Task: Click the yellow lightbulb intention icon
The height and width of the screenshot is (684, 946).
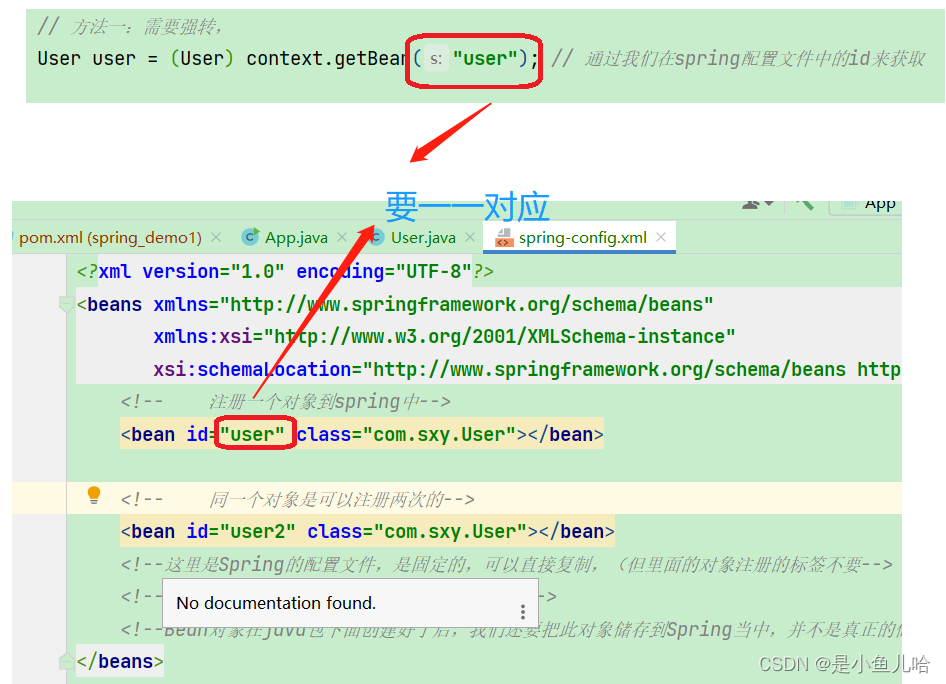Action: click(x=94, y=494)
